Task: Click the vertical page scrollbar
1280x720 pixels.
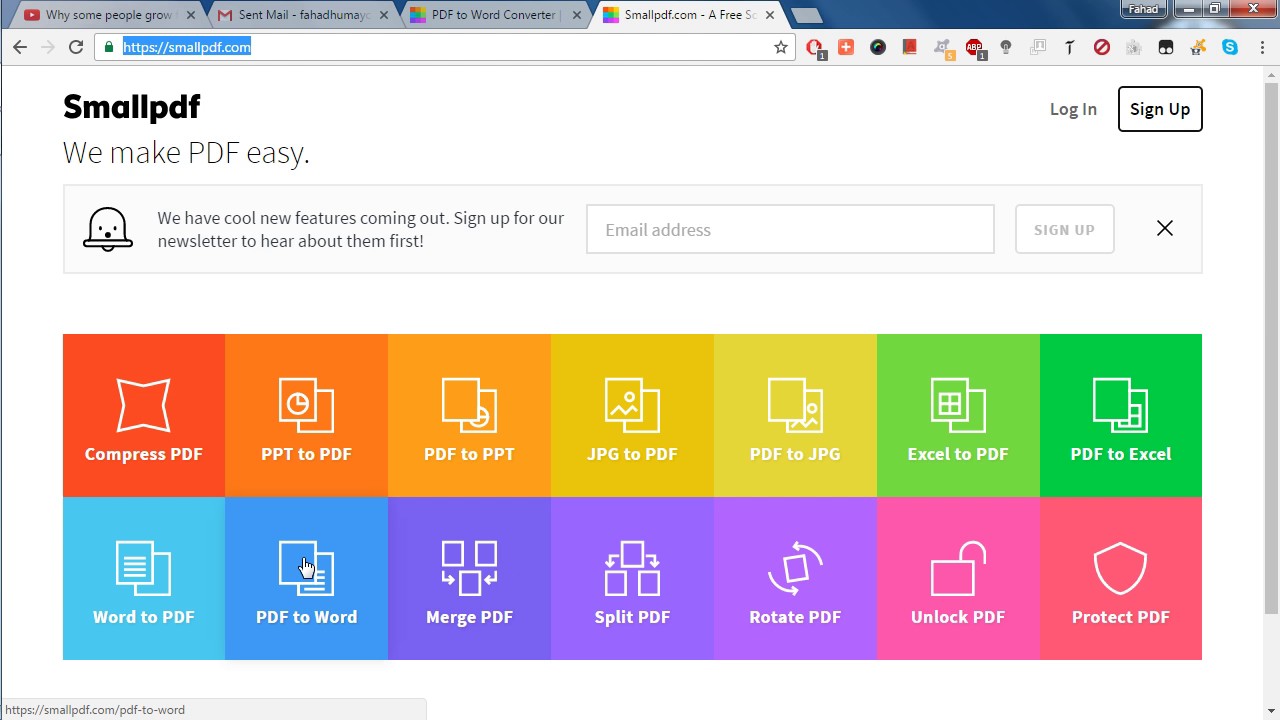Action: (x=1271, y=340)
